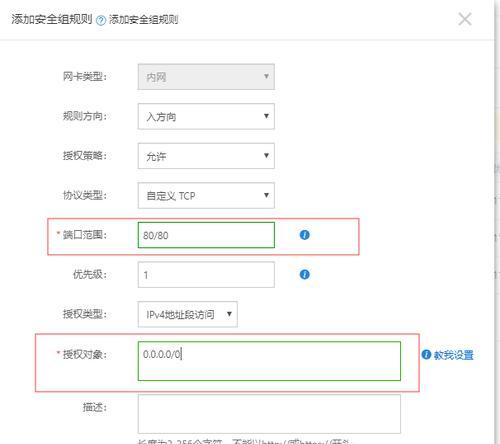Click the arrow of the 授权类型 select box

(x=229, y=314)
